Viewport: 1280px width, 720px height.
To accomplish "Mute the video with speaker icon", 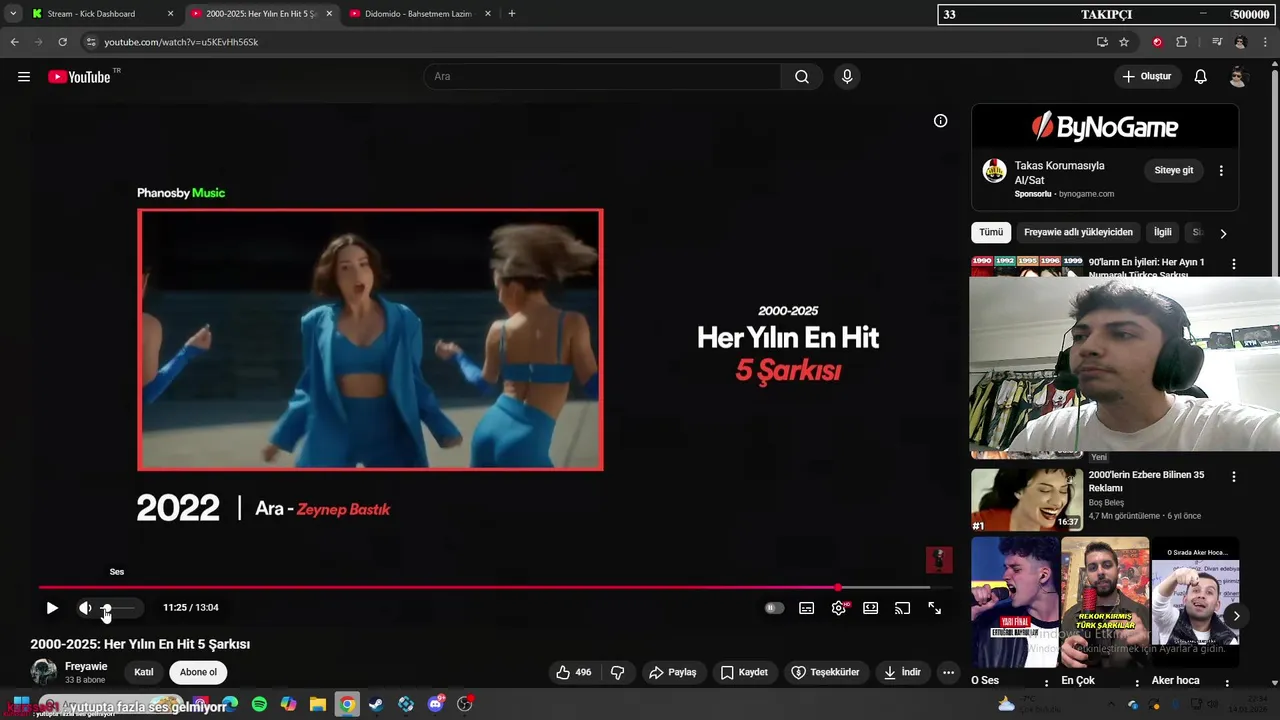I will (85, 608).
